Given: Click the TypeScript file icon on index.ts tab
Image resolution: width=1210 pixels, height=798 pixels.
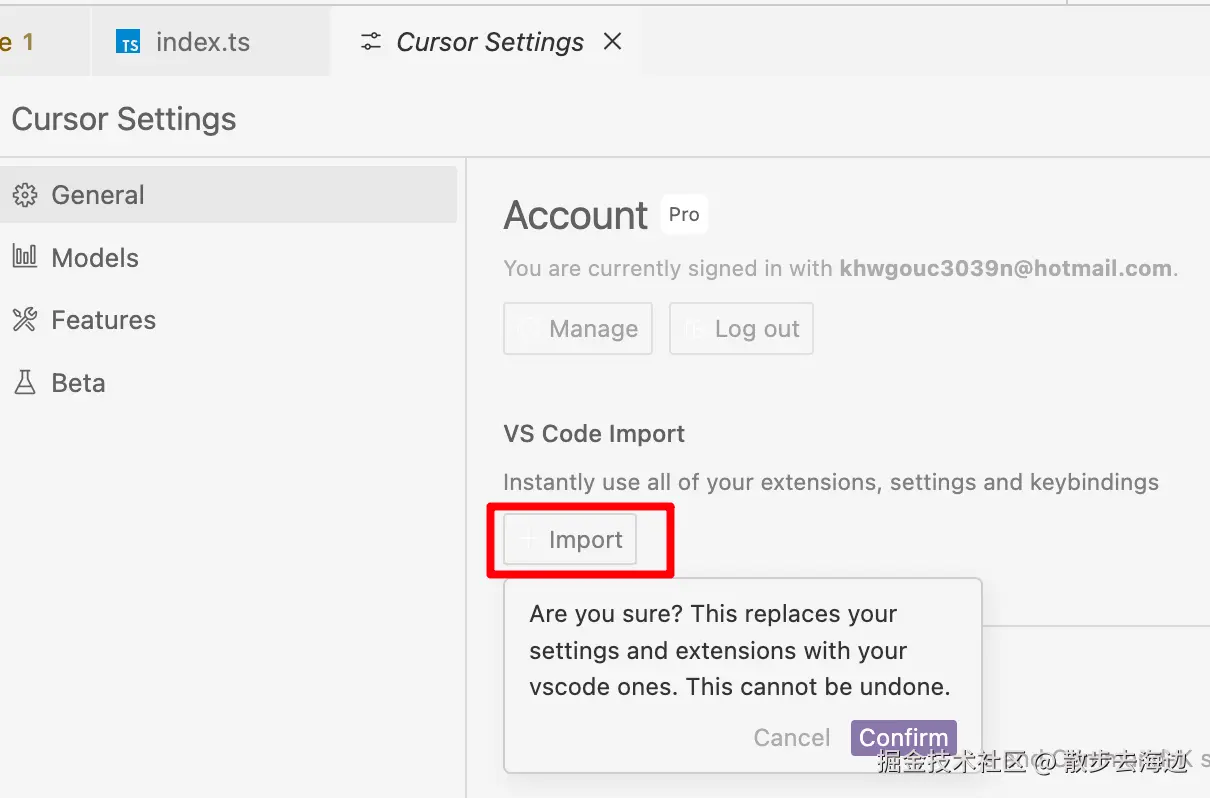Looking at the screenshot, I should (128, 42).
